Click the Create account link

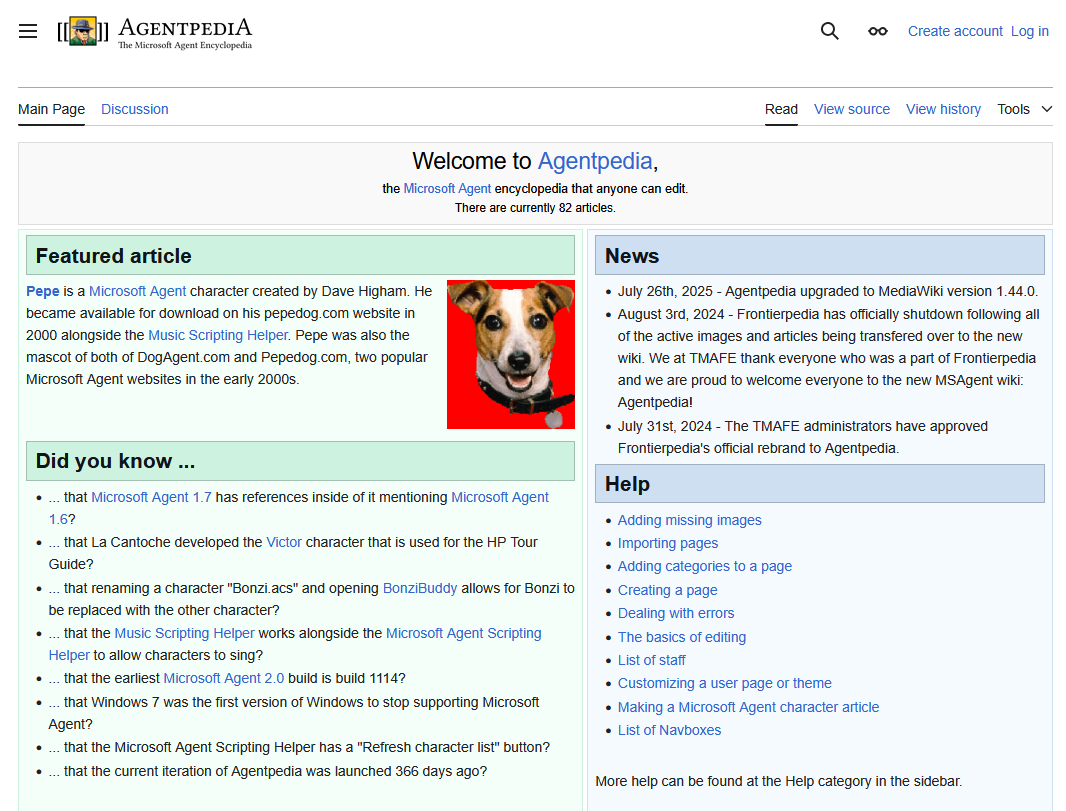coord(955,31)
